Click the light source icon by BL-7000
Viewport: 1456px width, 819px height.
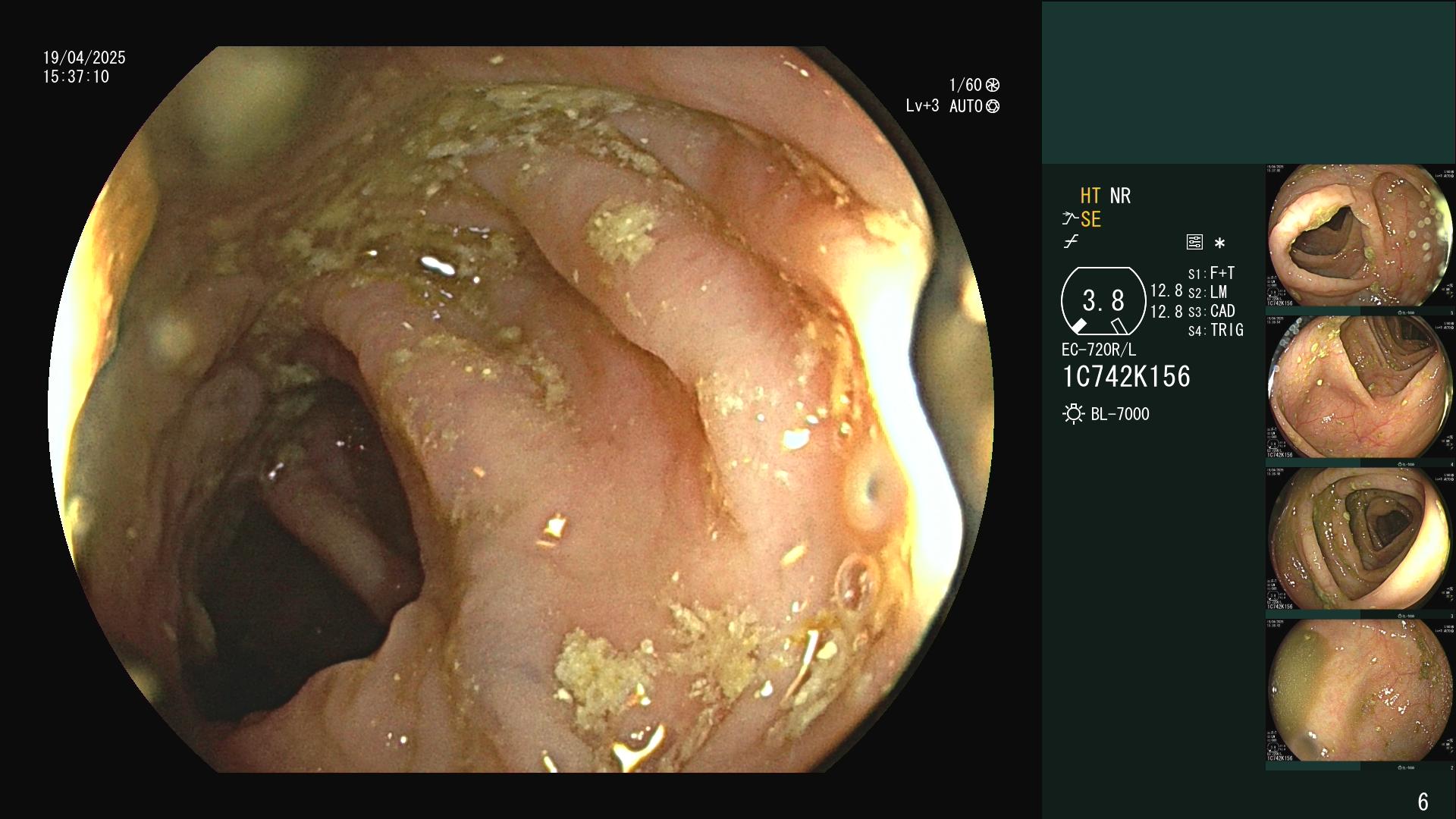pyautogui.click(x=1073, y=414)
